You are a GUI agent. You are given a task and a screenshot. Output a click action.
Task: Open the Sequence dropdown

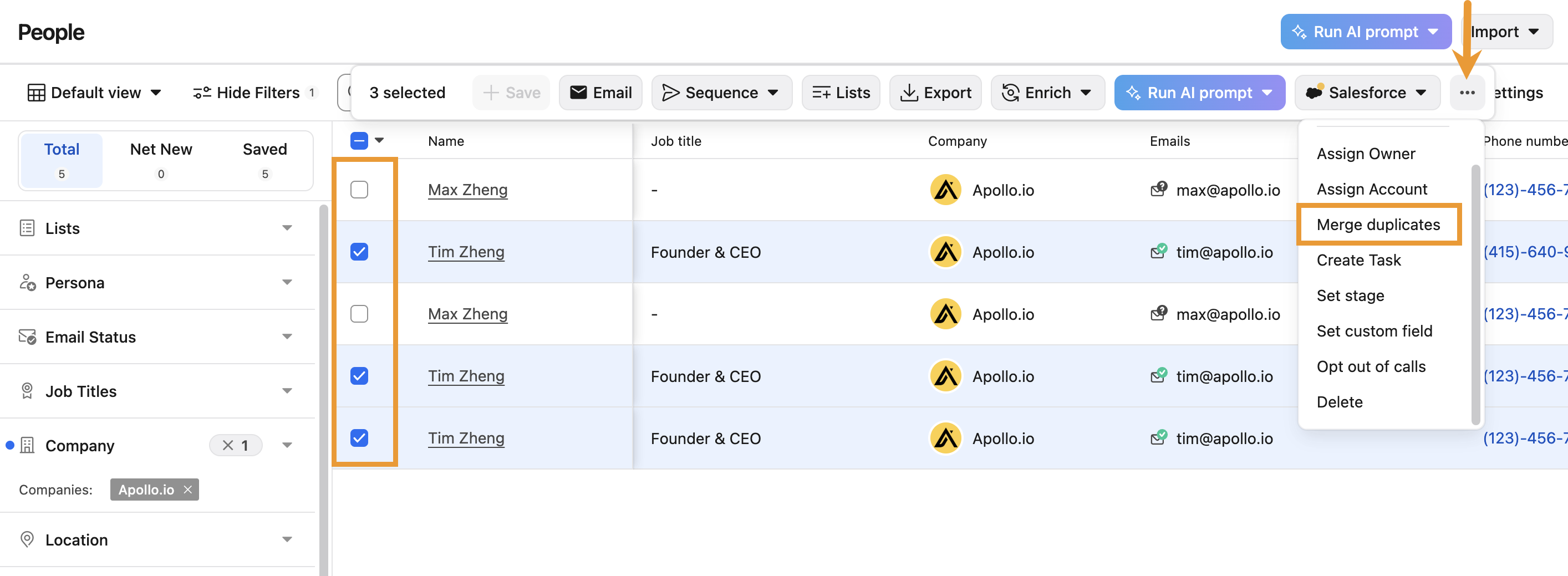click(721, 93)
